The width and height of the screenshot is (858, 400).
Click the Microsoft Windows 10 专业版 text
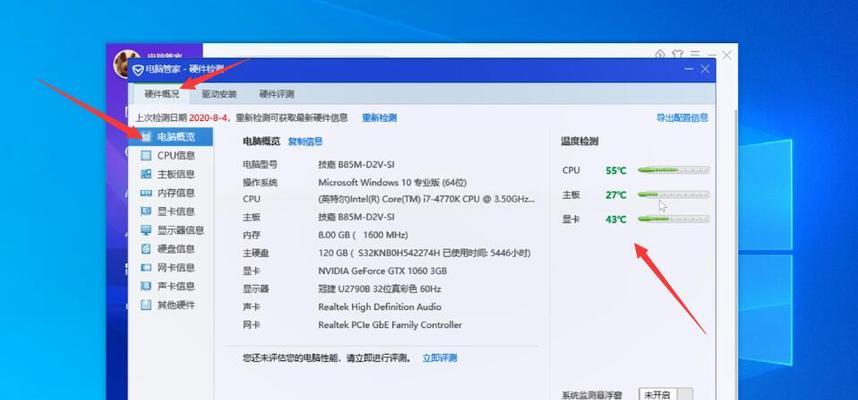pos(392,182)
